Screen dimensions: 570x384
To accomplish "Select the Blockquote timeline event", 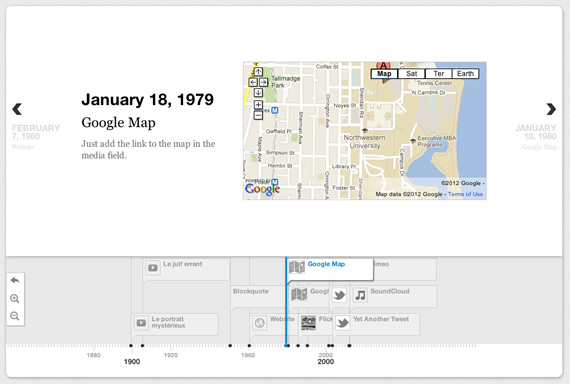I will [250, 291].
